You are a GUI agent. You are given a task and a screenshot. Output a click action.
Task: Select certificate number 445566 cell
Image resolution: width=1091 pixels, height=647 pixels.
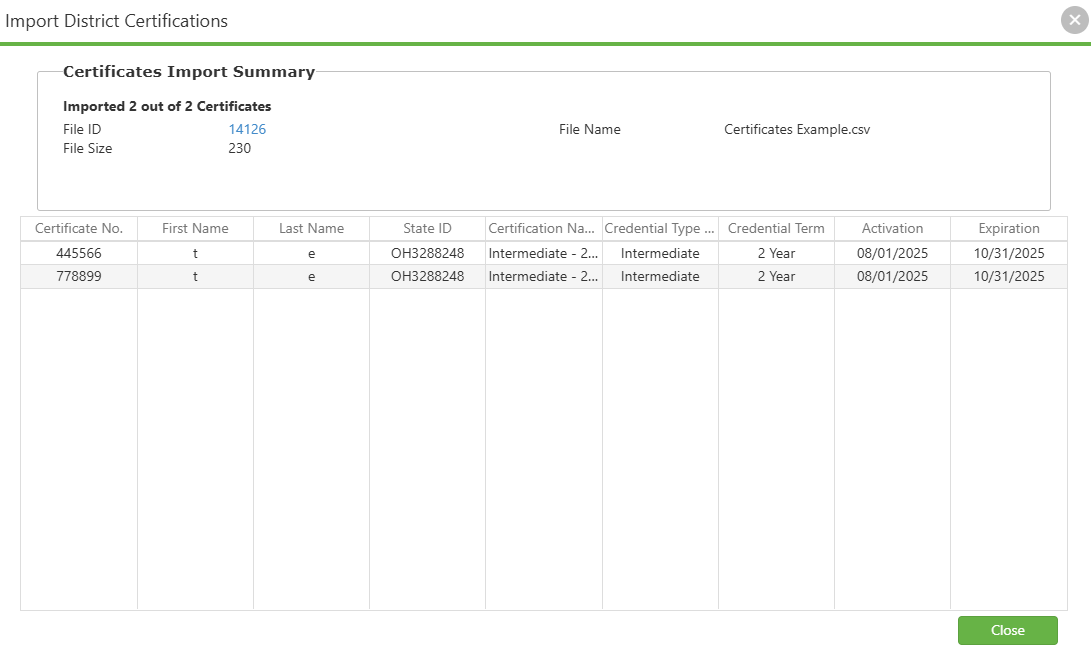click(79, 253)
